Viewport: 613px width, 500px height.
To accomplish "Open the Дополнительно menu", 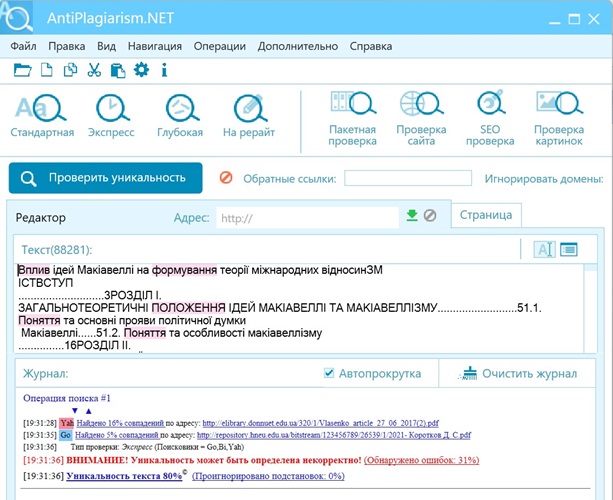I will (x=298, y=46).
